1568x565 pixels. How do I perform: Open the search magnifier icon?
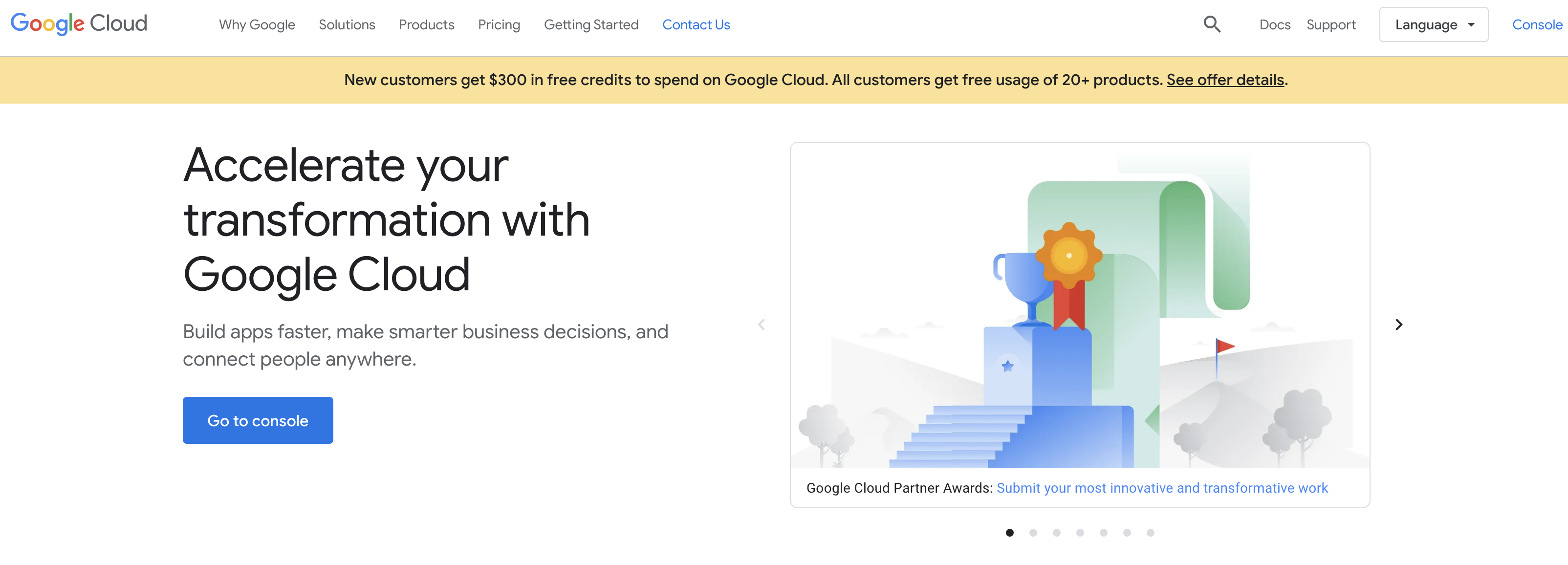click(x=1211, y=24)
